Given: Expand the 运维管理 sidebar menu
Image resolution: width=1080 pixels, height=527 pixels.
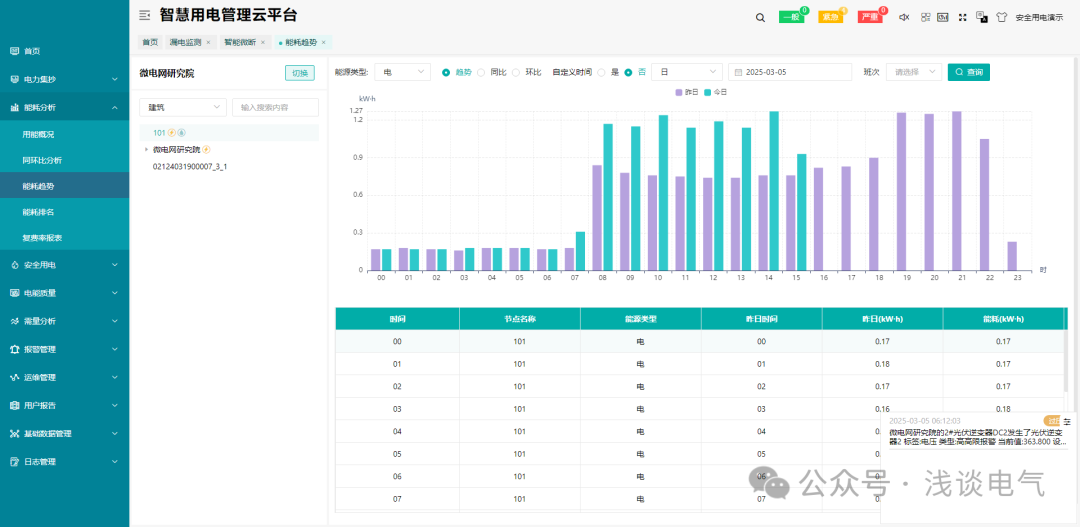Looking at the screenshot, I should click(64, 378).
